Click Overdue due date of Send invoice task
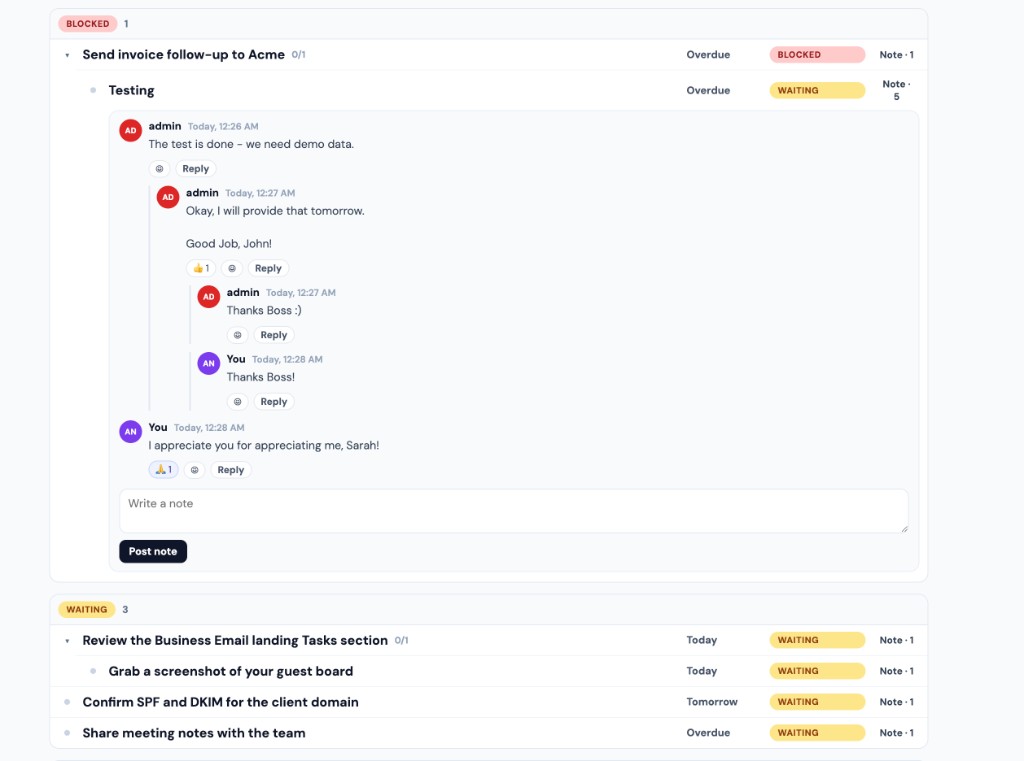Viewport: 1024px width, 761px height. click(708, 55)
